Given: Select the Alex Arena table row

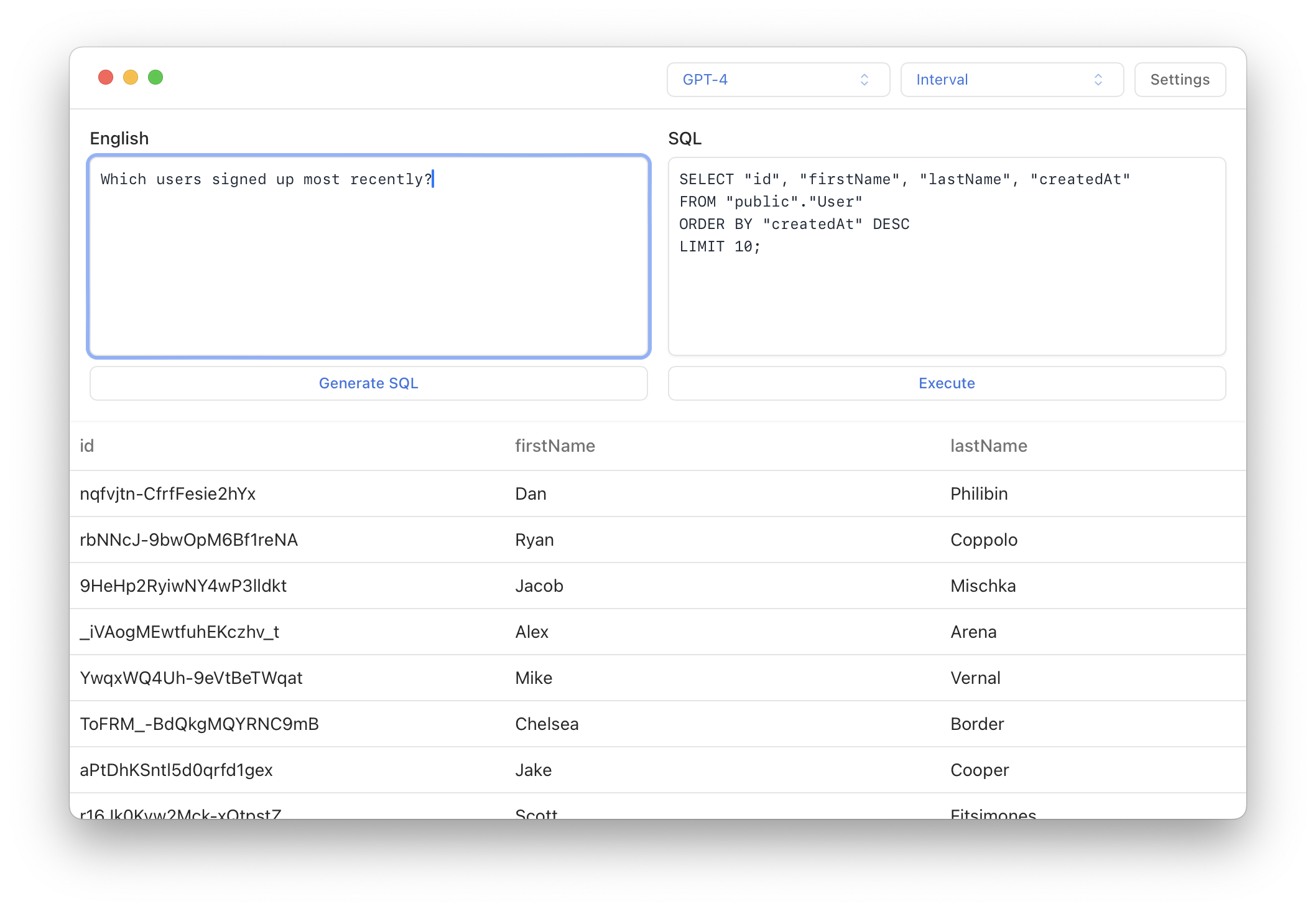Looking at the screenshot, I should tap(657, 632).
